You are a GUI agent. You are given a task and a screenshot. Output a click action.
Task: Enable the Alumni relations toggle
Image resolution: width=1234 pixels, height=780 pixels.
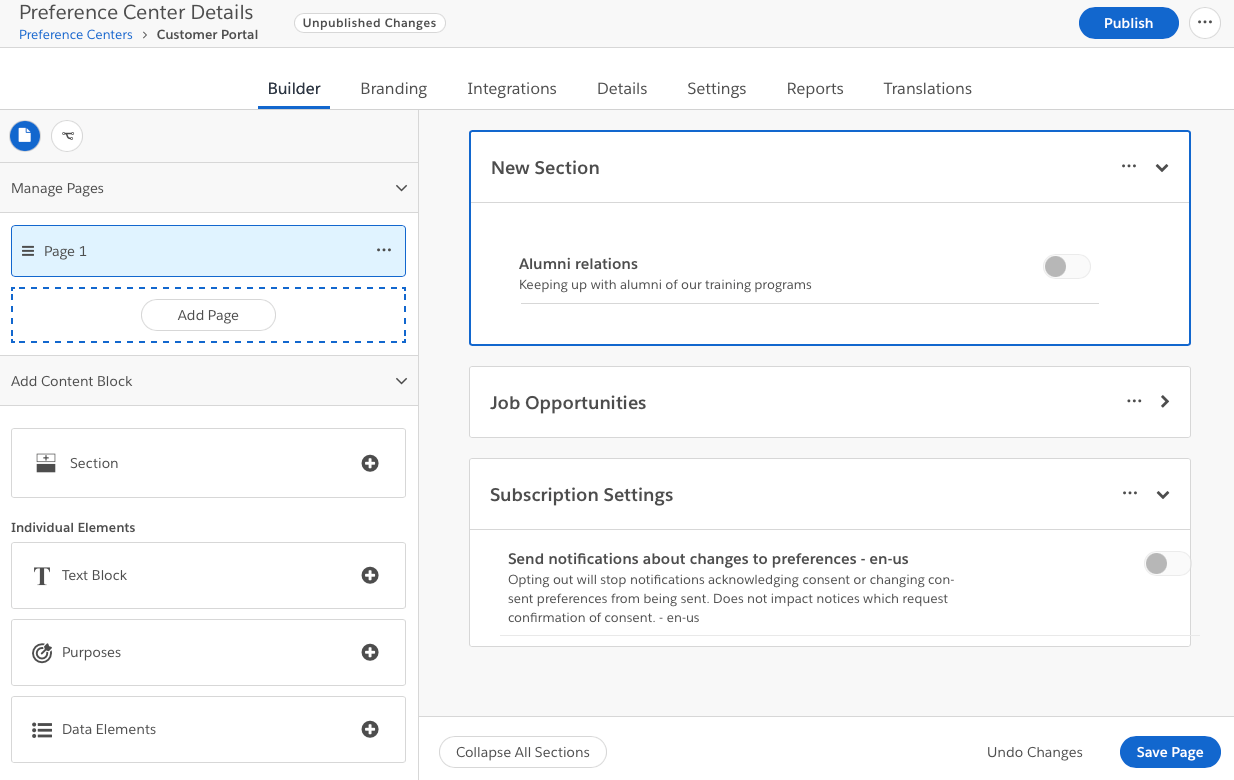[1066, 266]
